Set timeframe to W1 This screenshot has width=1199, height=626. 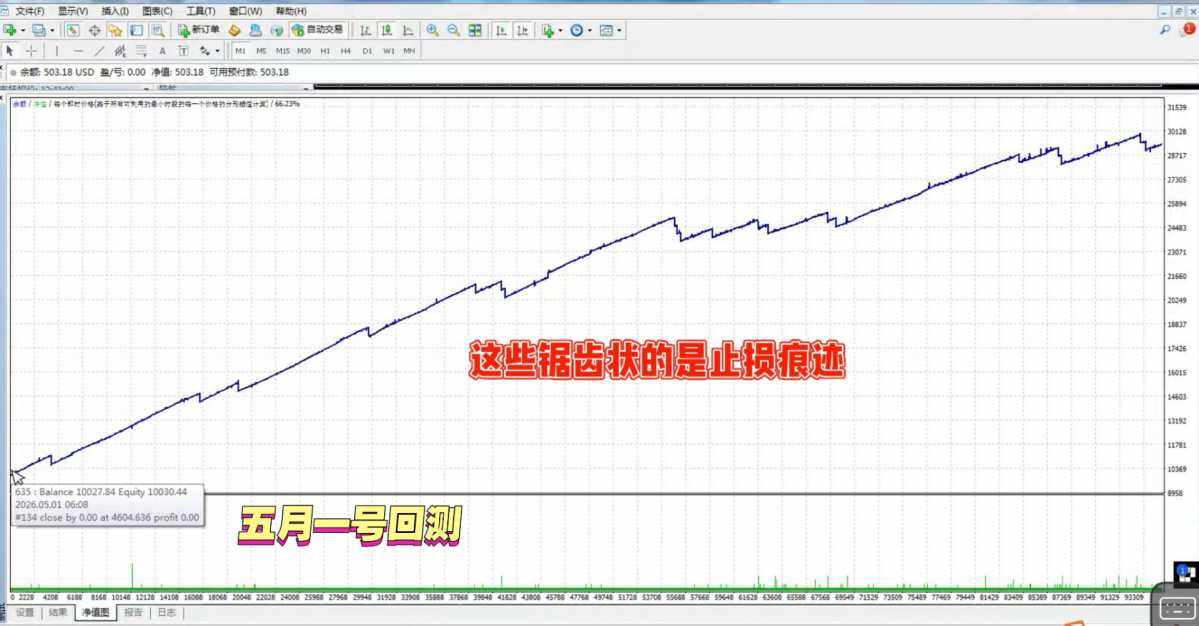point(388,51)
